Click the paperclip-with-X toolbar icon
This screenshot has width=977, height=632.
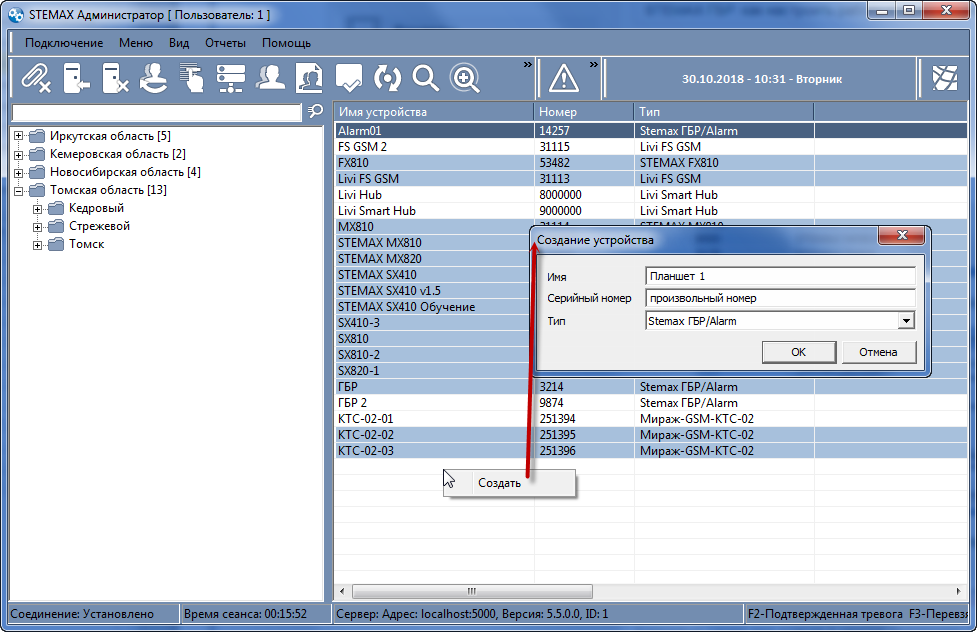pyautogui.click(x=36, y=79)
